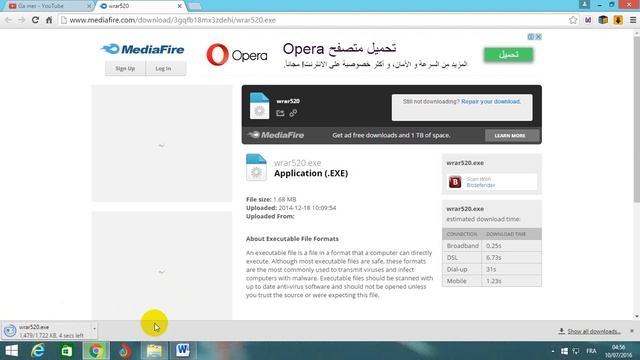Open File Explorer from taskbar
Screen dimensions: 640x360
154,351
